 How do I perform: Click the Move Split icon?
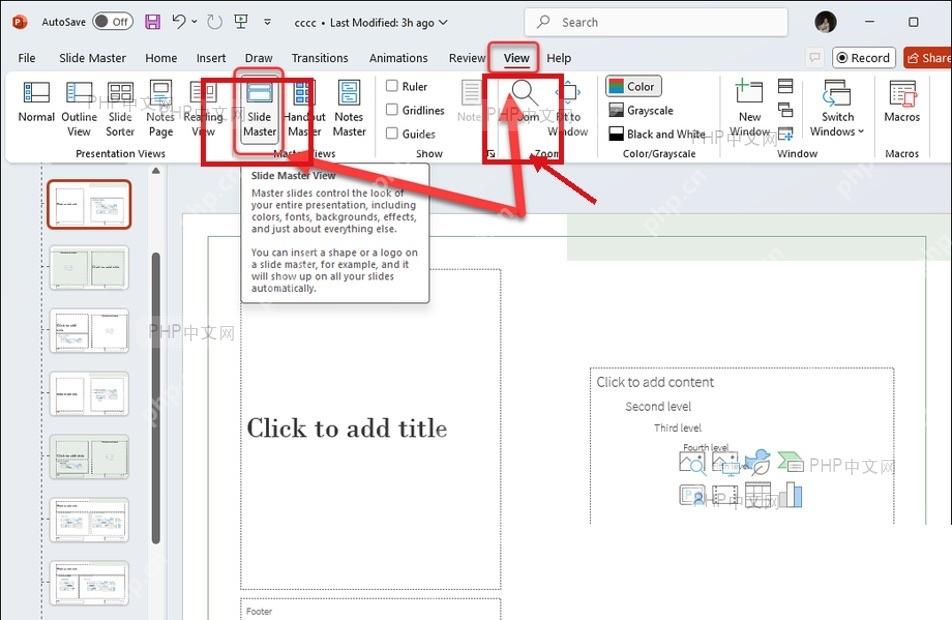[786, 133]
